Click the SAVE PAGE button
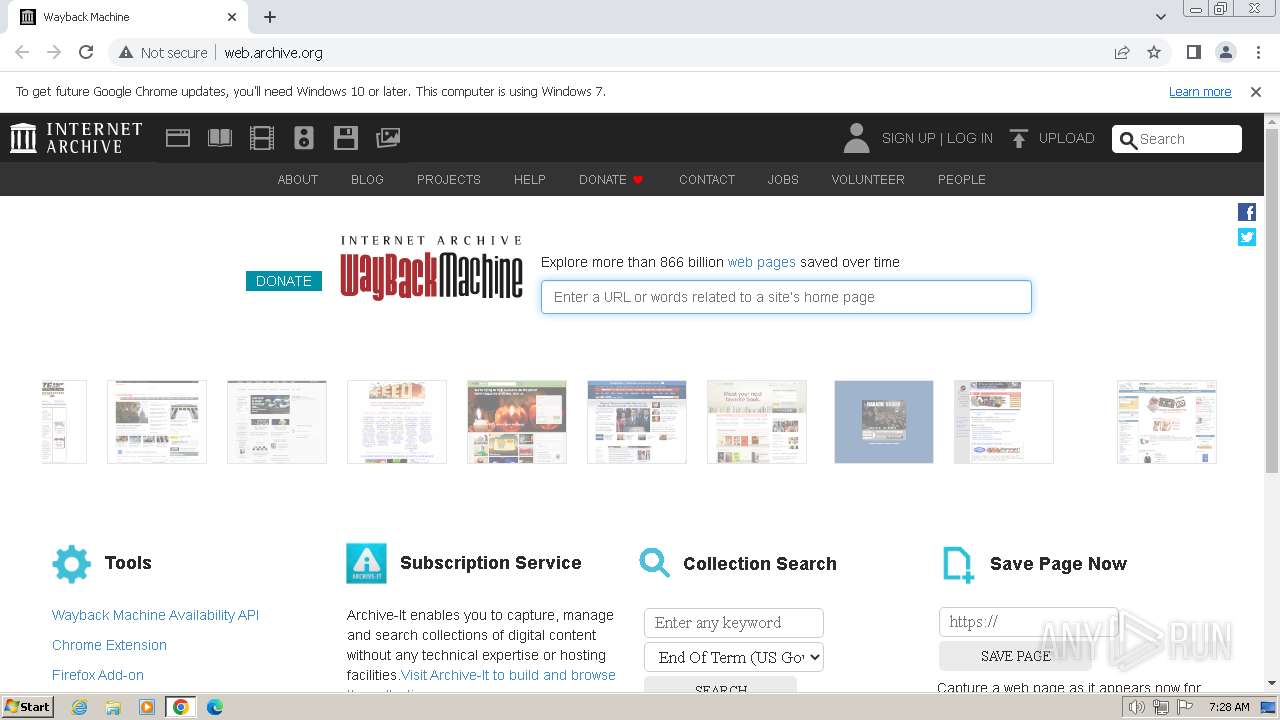This screenshot has width=1280, height=720. 1015,656
